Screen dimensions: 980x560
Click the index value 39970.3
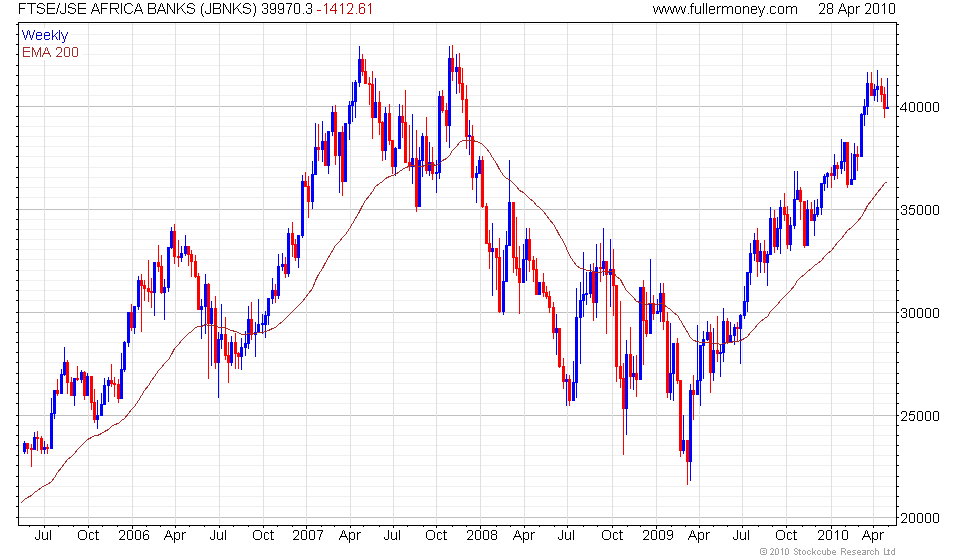pos(286,9)
